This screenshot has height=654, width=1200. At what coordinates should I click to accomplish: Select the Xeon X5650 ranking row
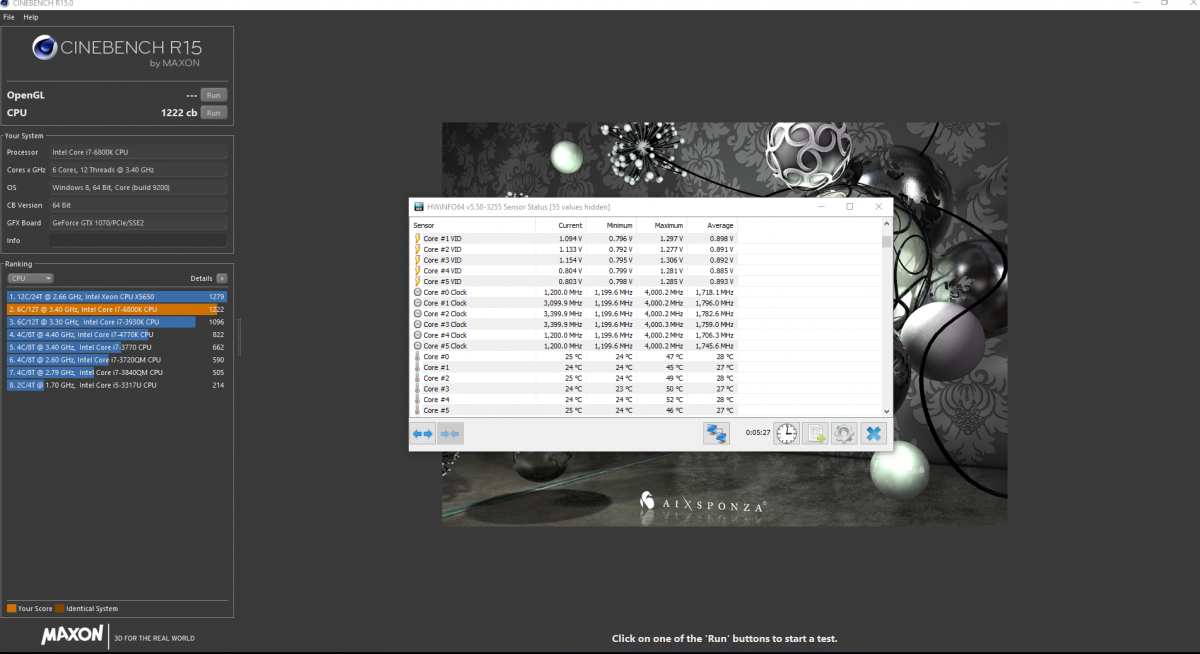coord(117,297)
